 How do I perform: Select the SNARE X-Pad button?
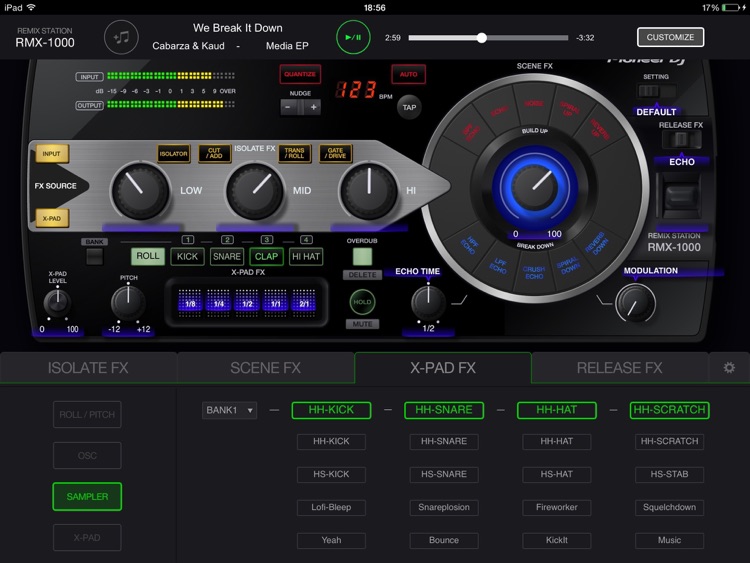pos(227,257)
